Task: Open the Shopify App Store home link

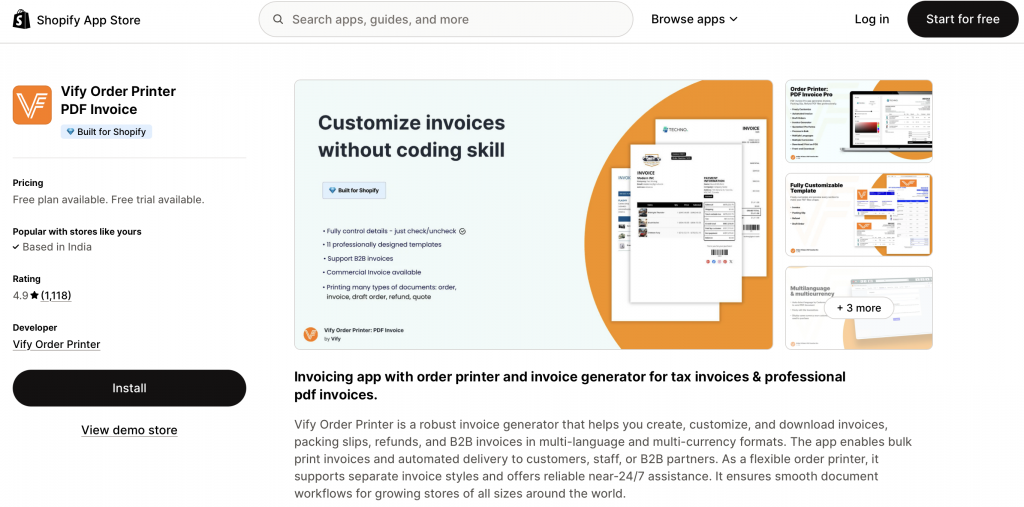Action: click(x=76, y=20)
